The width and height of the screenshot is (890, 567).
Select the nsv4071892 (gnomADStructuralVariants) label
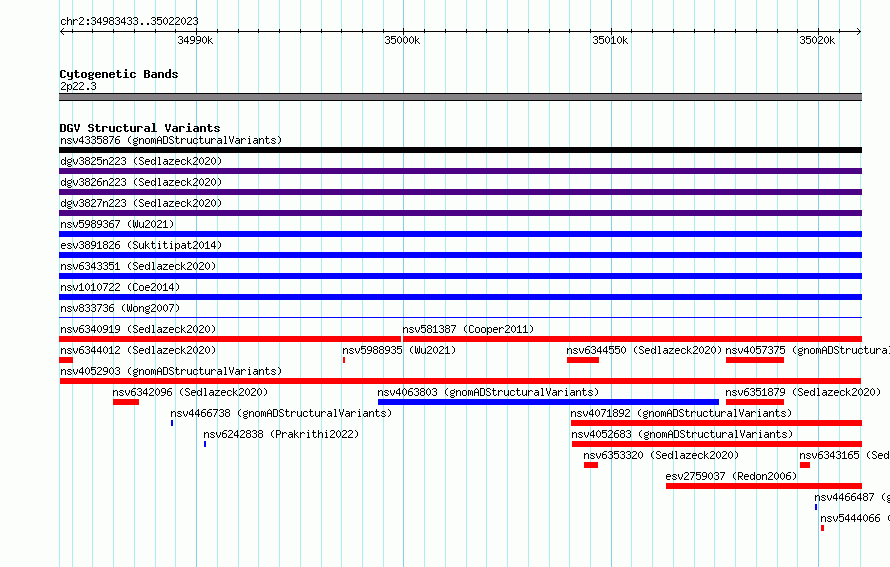click(681, 413)
